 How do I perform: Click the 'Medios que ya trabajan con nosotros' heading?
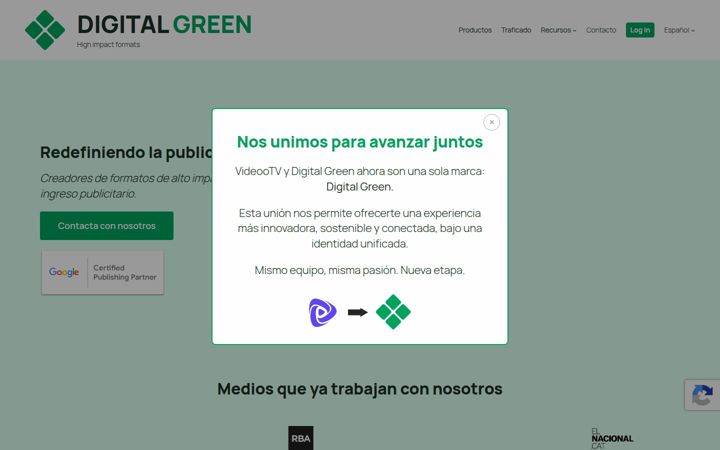[x=360, y=388]
